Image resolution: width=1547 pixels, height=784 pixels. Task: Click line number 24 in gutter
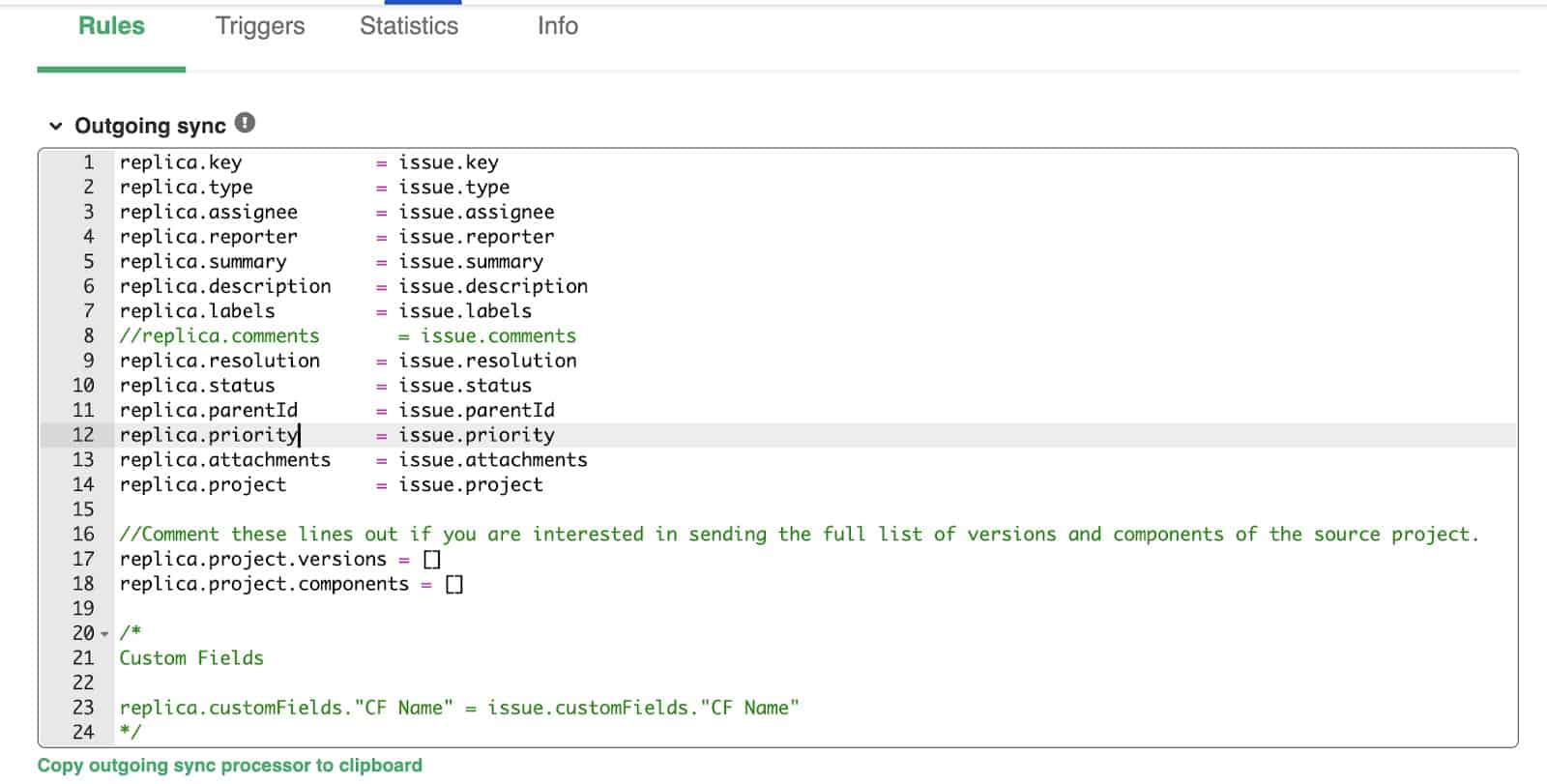[x=83, y=733]
